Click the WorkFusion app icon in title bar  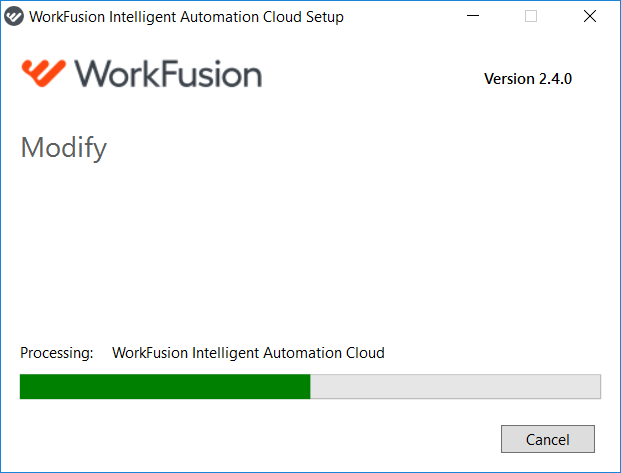(x=14, y=17)
